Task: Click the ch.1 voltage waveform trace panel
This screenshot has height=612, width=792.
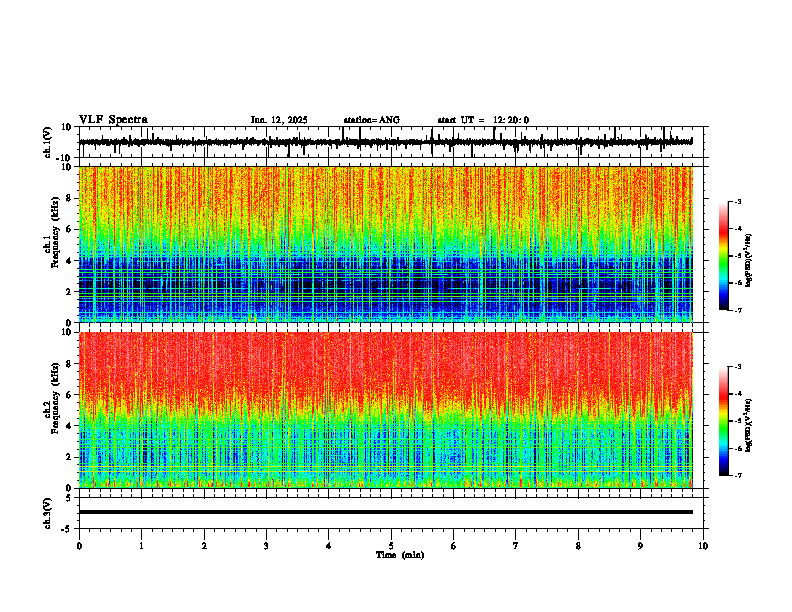Action: (x=390, y=142)
